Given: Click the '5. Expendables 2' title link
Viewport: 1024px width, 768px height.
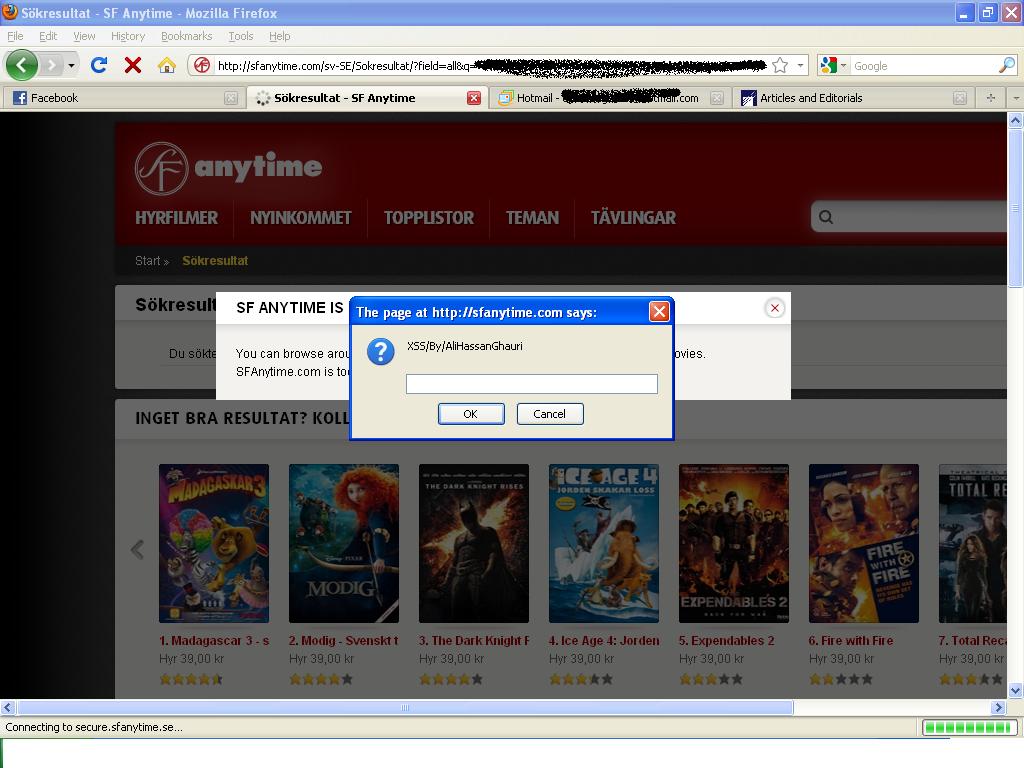Looking at the screenshot, I should coord(726,641).
